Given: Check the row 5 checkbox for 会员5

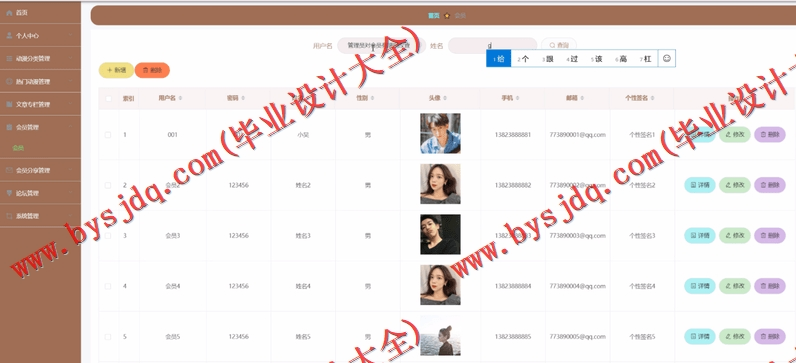Looking at the screenshot, I should [108, 337].
